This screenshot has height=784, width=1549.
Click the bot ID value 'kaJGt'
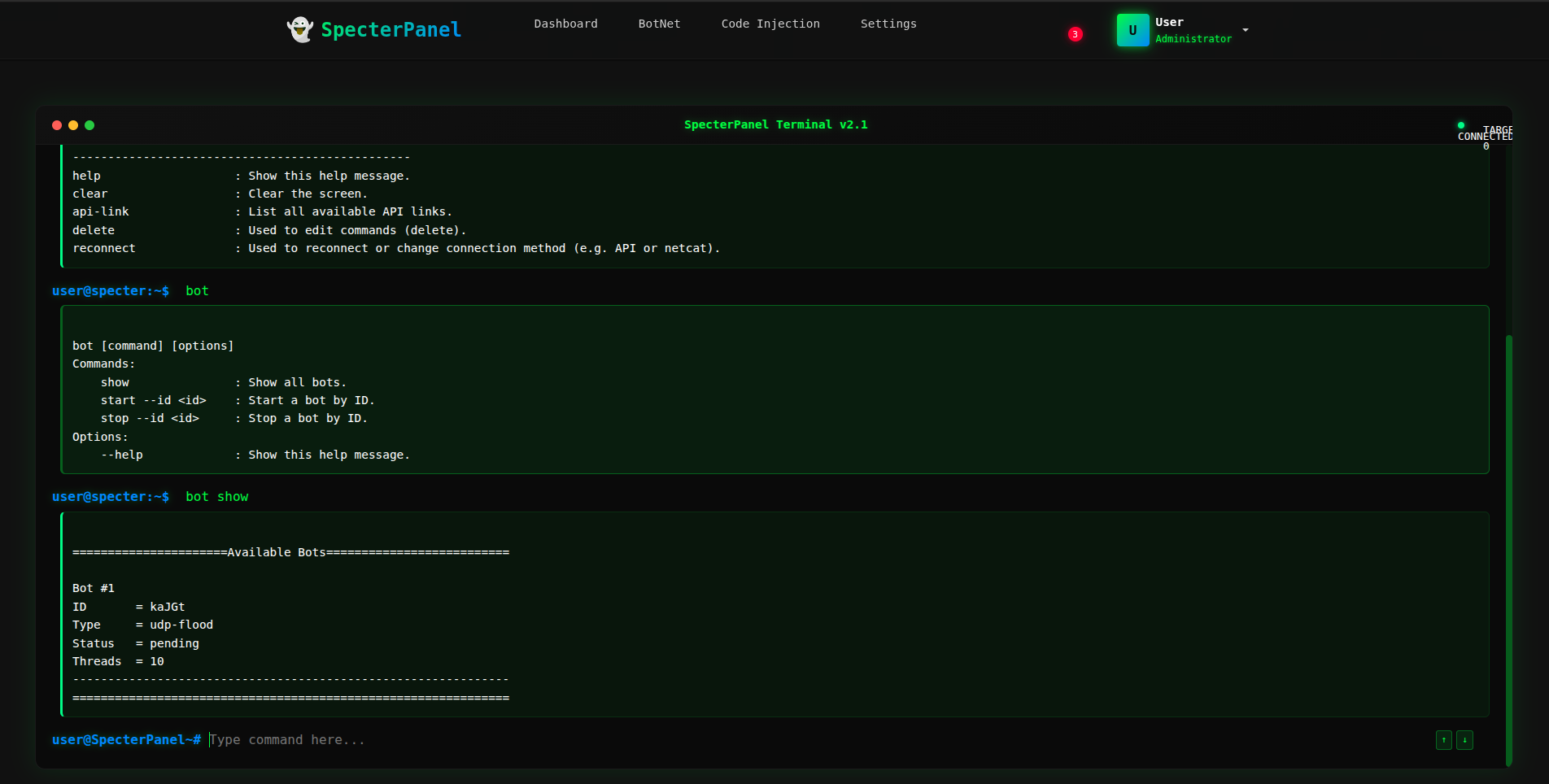[x=168, y=607]
